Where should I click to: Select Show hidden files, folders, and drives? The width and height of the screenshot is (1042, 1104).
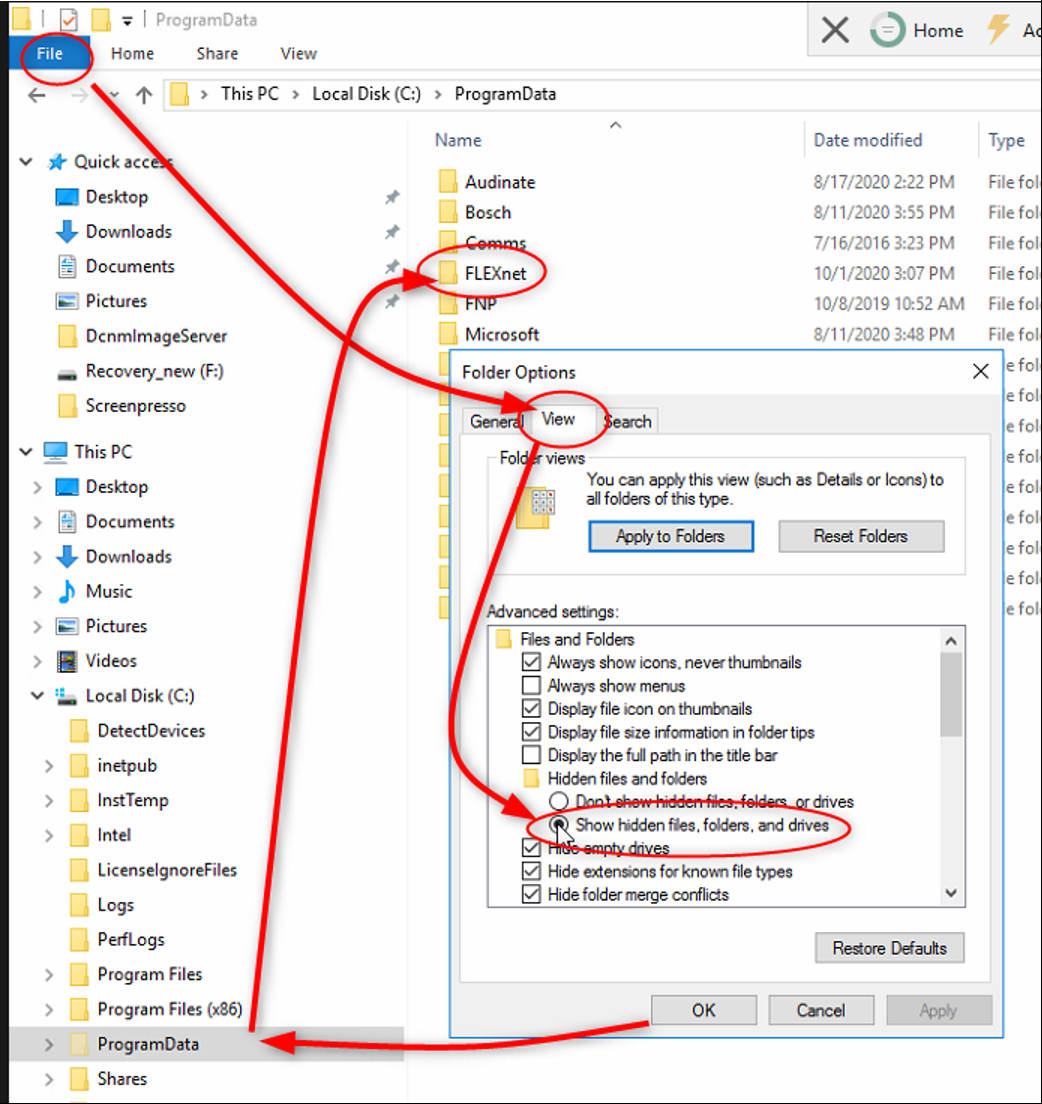pyautogui.click(x=558, y=824)
